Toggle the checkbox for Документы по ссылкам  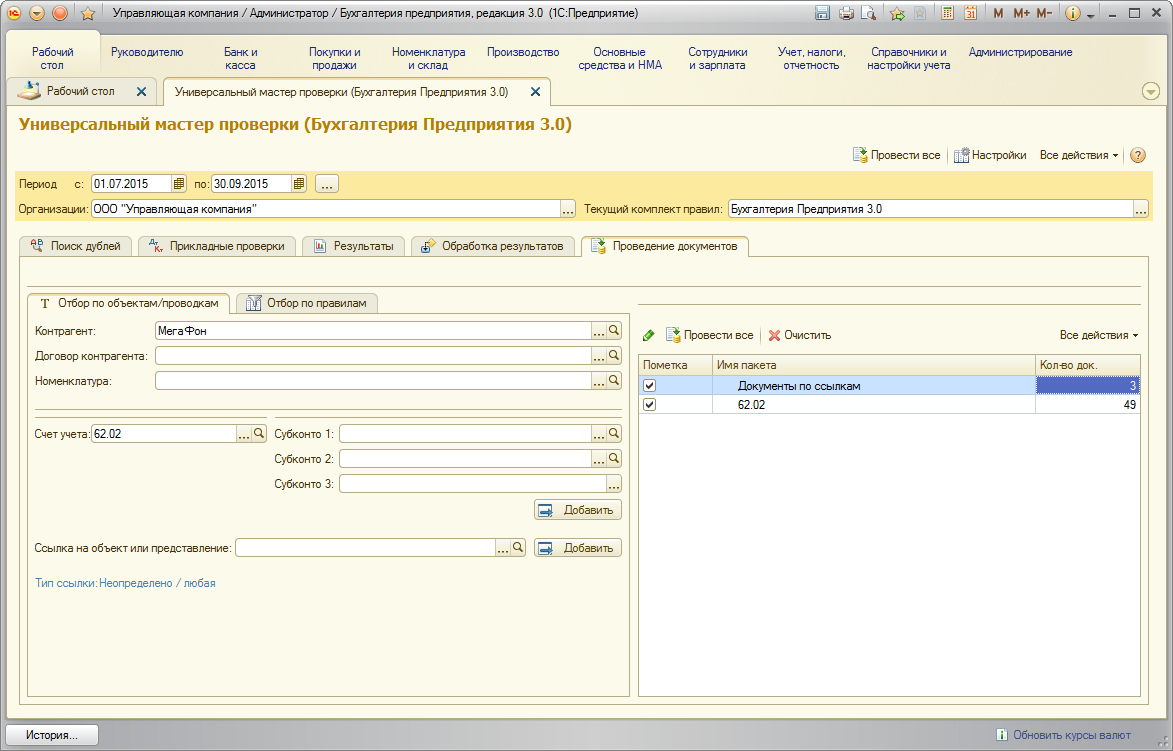[x=649, y=386]
